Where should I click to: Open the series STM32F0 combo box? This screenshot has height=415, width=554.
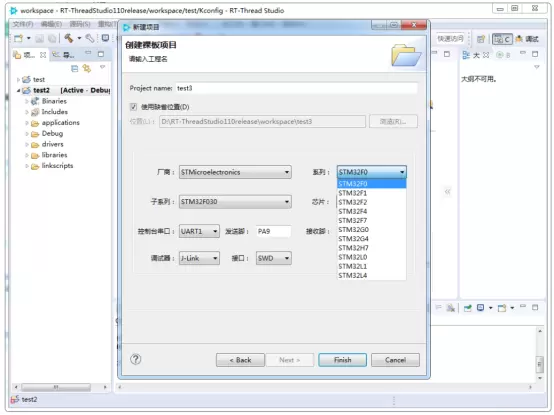point(371,172)
